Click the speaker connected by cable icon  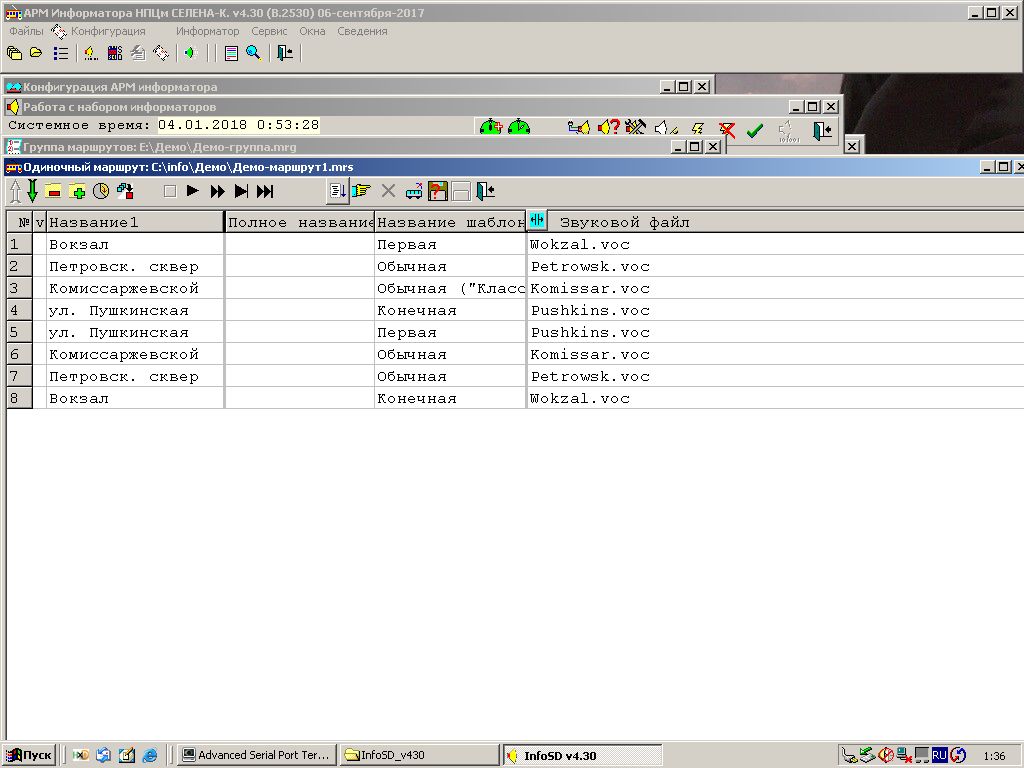(x=579, y=127)
